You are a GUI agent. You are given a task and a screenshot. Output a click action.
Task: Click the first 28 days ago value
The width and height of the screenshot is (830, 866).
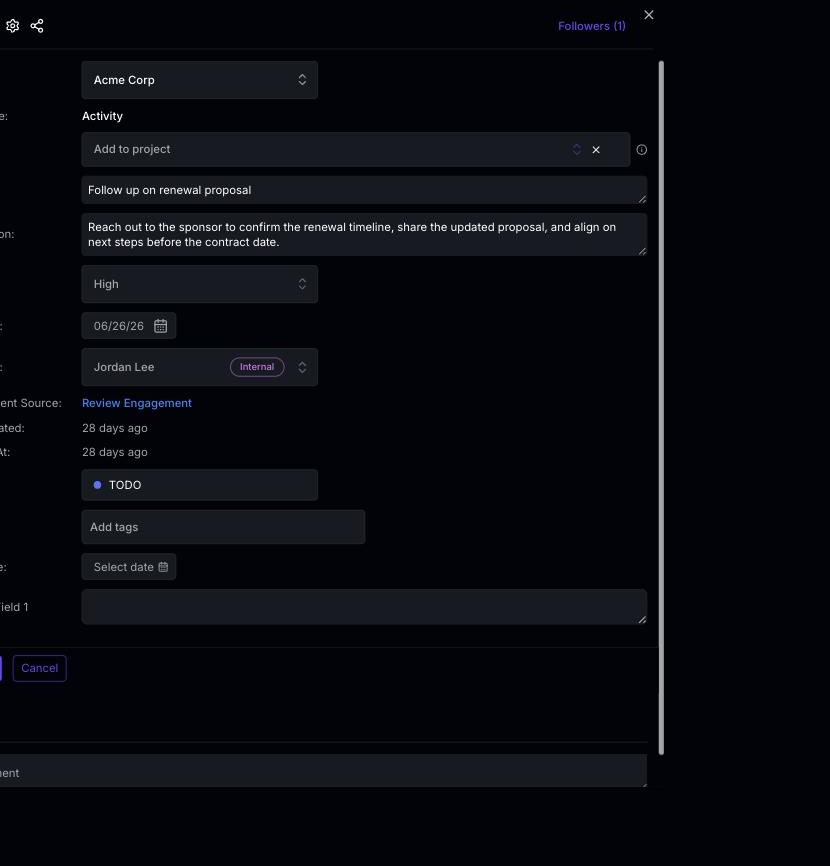pos(114,428)
